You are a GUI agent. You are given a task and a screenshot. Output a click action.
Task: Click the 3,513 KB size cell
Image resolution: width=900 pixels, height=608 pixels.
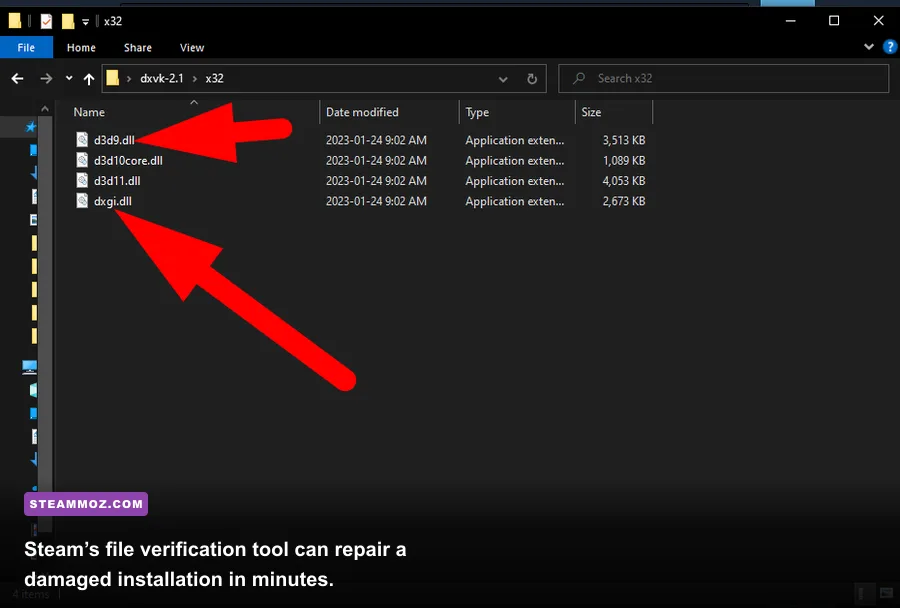point(624,140)
